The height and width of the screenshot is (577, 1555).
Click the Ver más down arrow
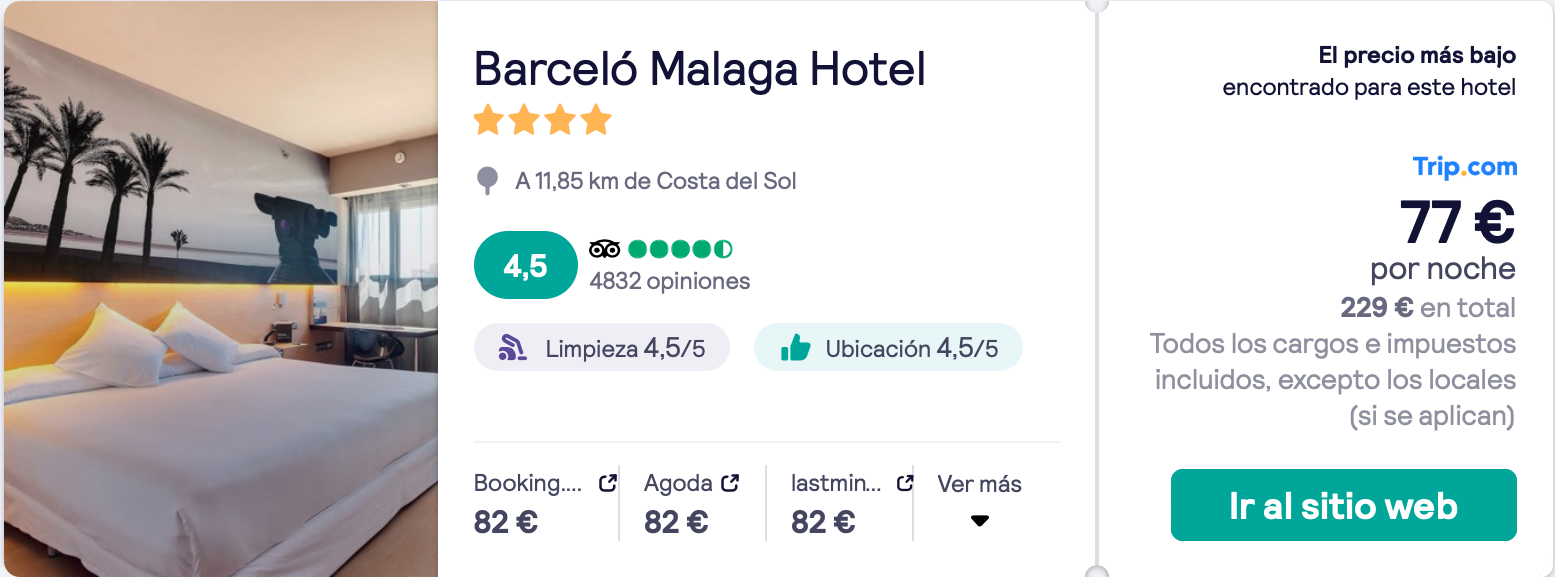click(980, 521)
